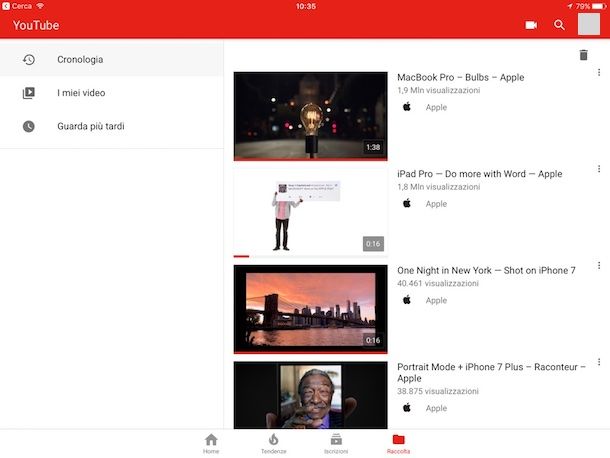Image resolution: width=610 pixels, height=458 pixels.
Task: Click the battery indicator in status bar
Action: [599, 6]
